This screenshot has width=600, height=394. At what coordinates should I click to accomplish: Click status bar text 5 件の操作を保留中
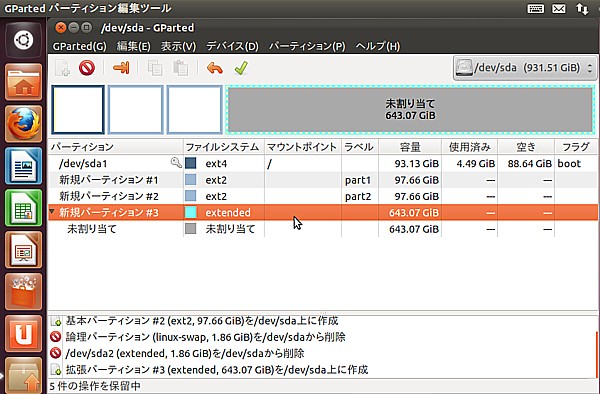(x=95, y=386)
